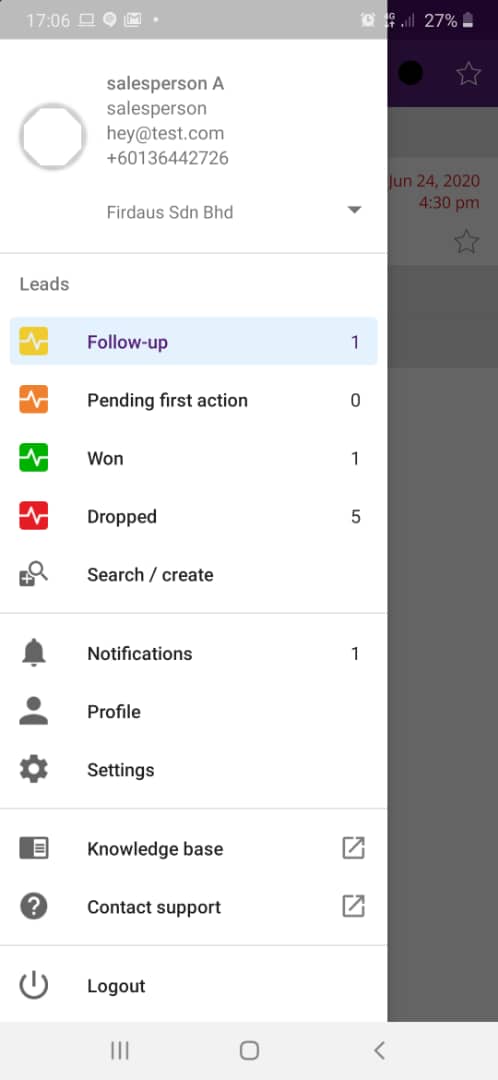498x1080 pixels.
Task: Open the yellow Follow-up leads icon
Action: 34,342
